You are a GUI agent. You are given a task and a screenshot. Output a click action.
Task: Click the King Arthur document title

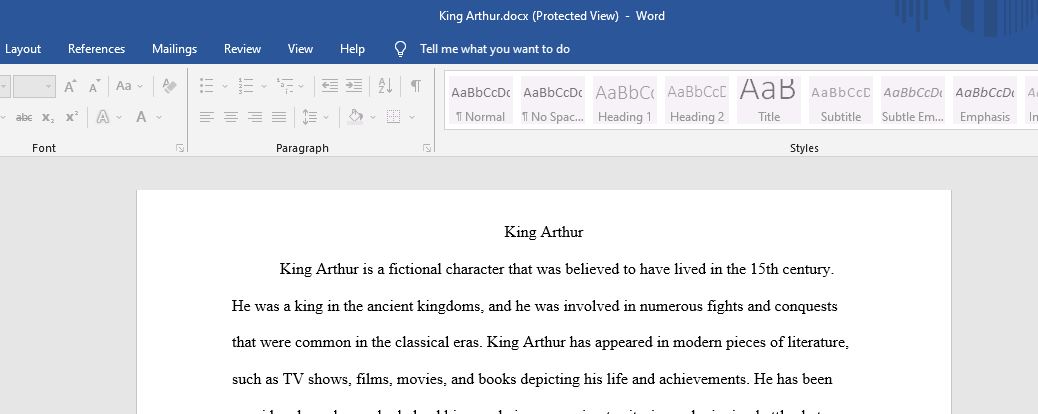tap(543, 232)
